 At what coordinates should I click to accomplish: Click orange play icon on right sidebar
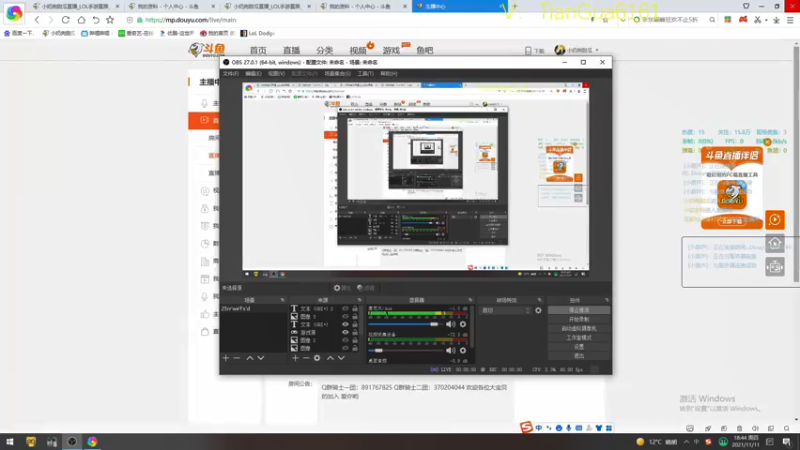[x=774, y=220]
